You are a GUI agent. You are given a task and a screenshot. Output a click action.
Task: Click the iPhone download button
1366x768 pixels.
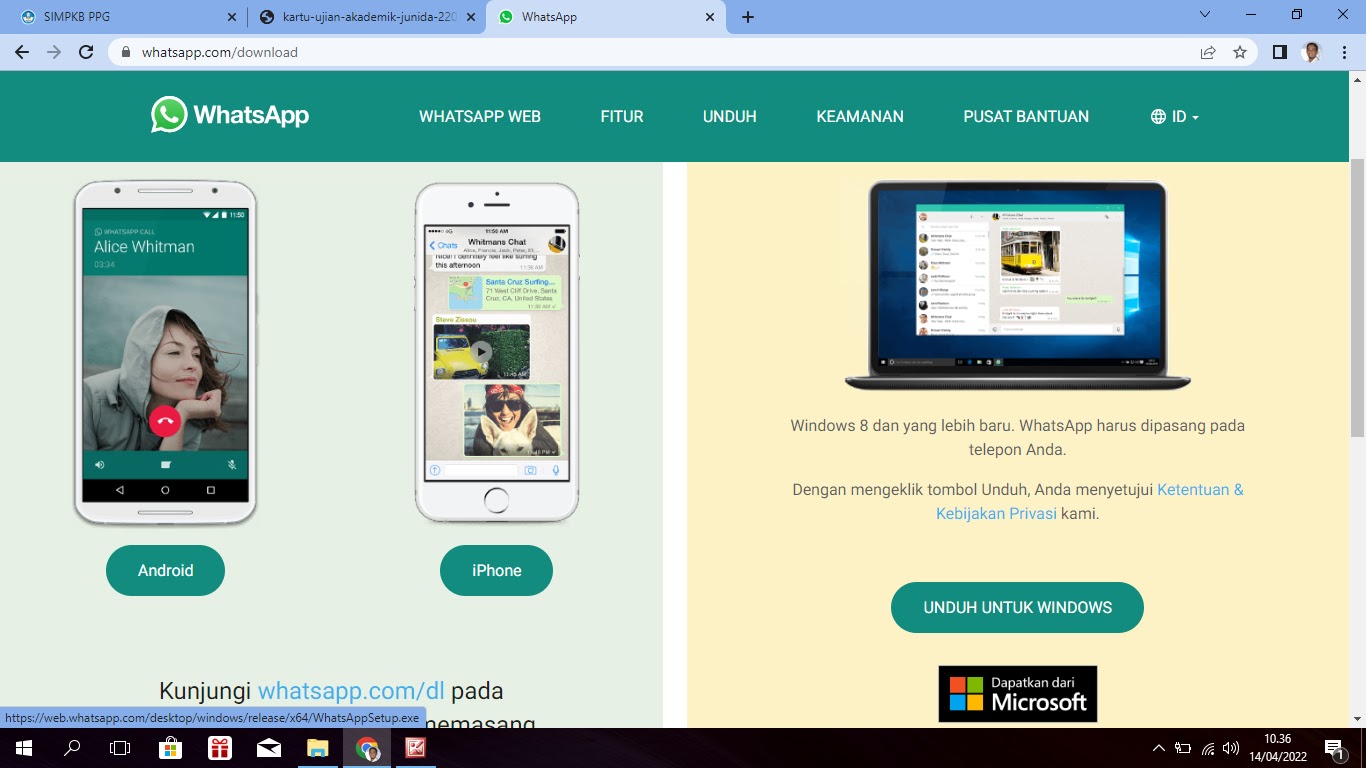pos(496,570)
